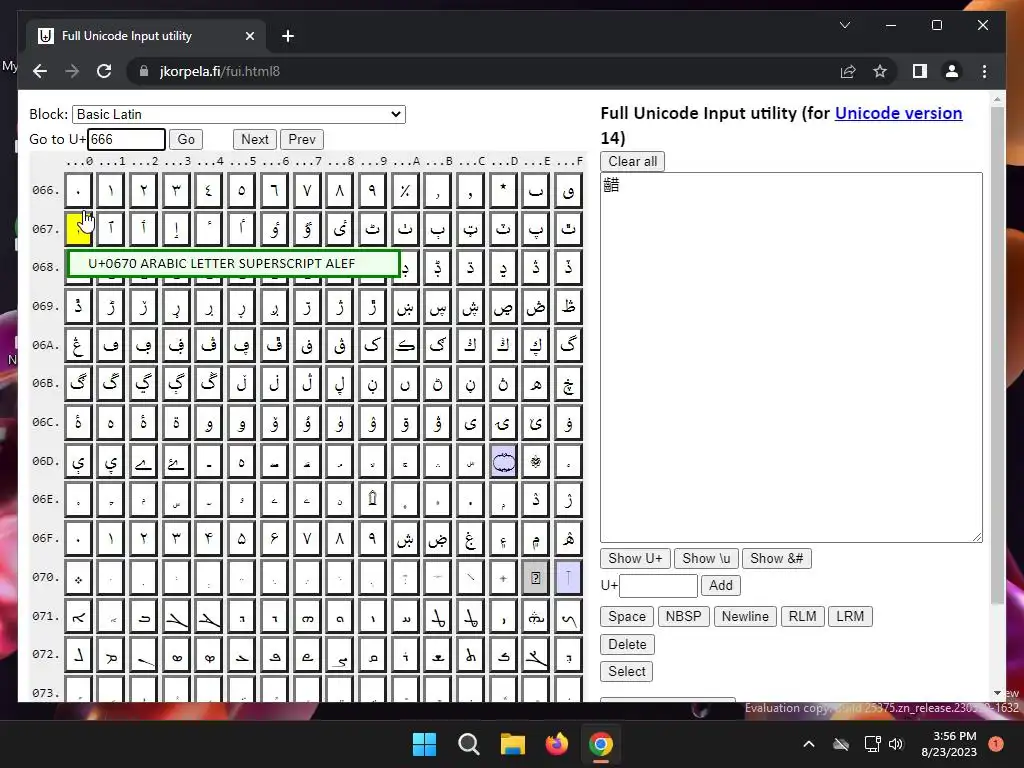Pick the Syriac end of paragraph cell U+0700
Viewport: 1024px width, 768px height.
pos(78,578)
